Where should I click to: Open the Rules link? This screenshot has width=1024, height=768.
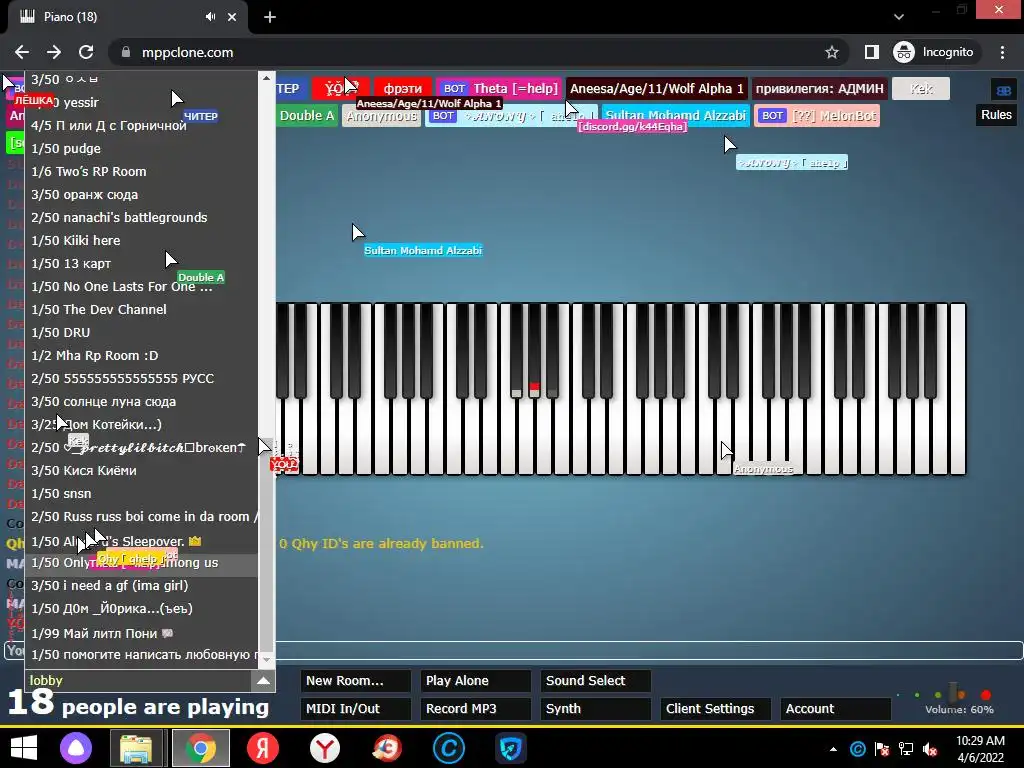pos(996,115)
